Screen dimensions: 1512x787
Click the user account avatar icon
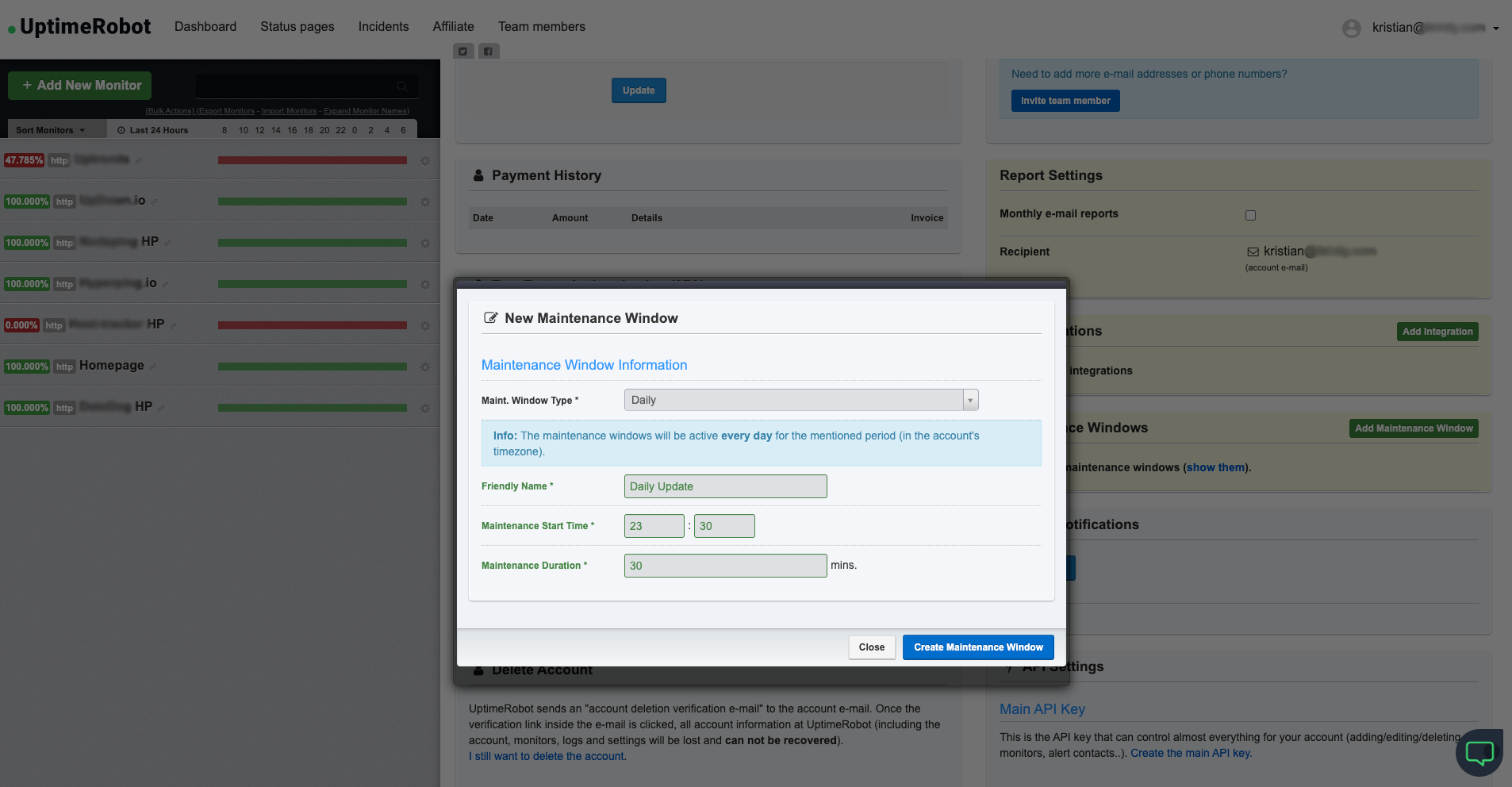(x=1352, y=29)
